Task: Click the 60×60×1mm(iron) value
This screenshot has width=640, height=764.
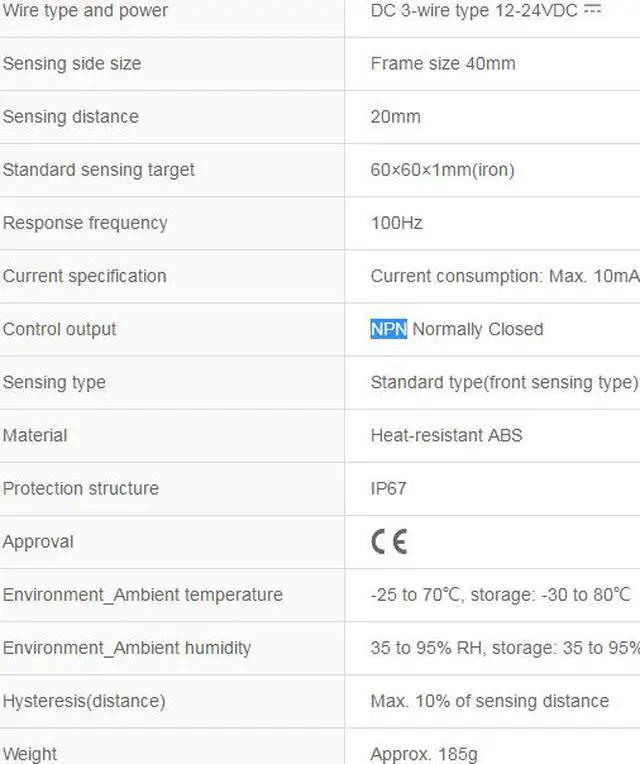Action: [x=442, y=170]
